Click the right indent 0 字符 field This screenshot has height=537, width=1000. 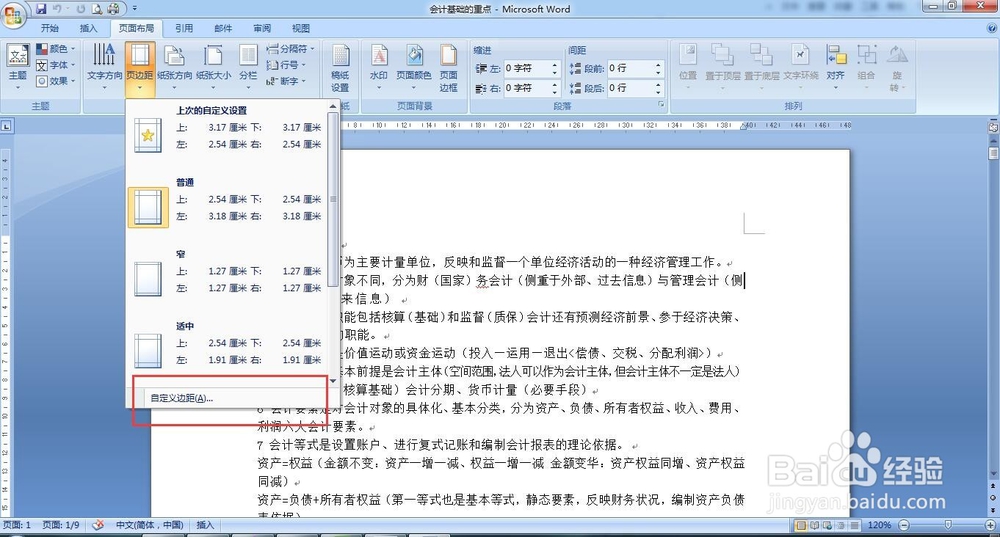click(x=525, y=88)
